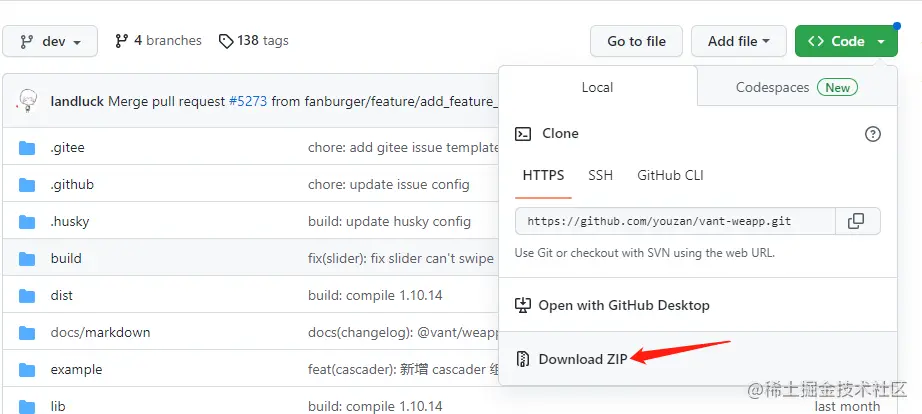Viewport: 922px width, 414px height.
Task: Click the tag icon beside '138 tags'
Action: pos(226,41)
